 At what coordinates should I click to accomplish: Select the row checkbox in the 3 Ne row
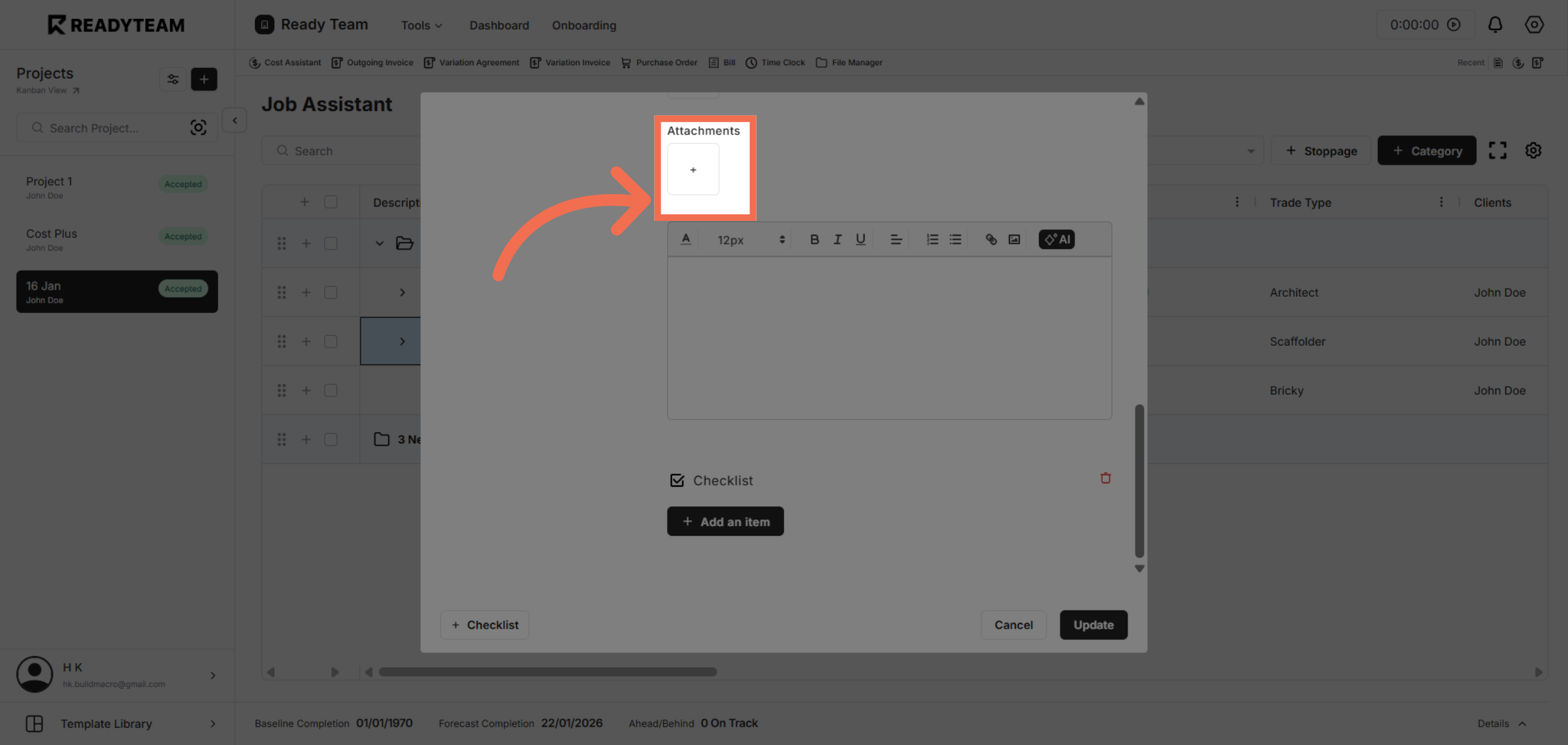pos(331,439)
